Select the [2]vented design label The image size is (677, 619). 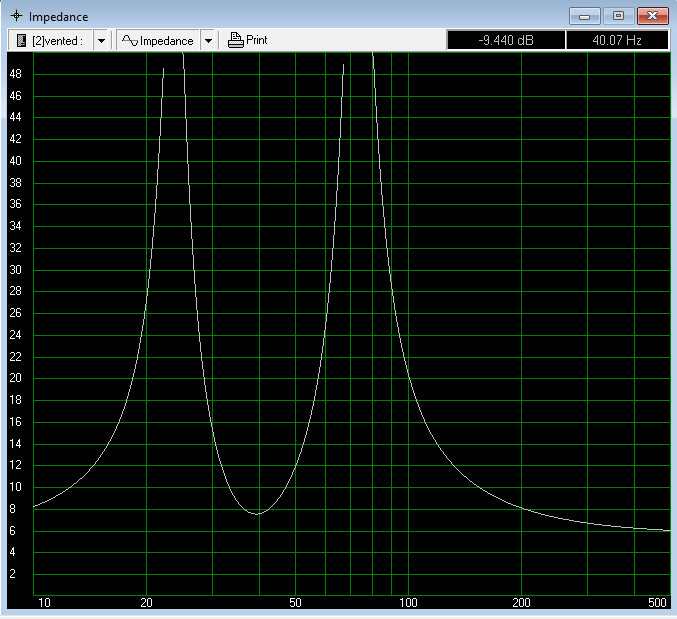pyautogui.click(x=56, y=41)
